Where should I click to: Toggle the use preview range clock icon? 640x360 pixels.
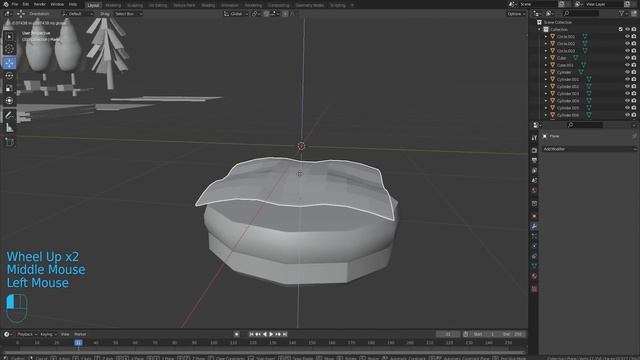(x=465, y=334)
